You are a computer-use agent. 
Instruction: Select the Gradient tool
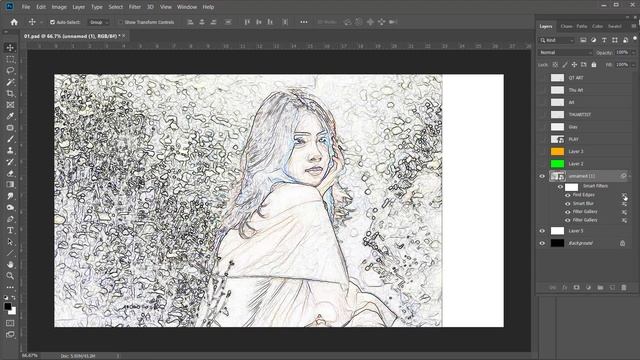[10, 184]
